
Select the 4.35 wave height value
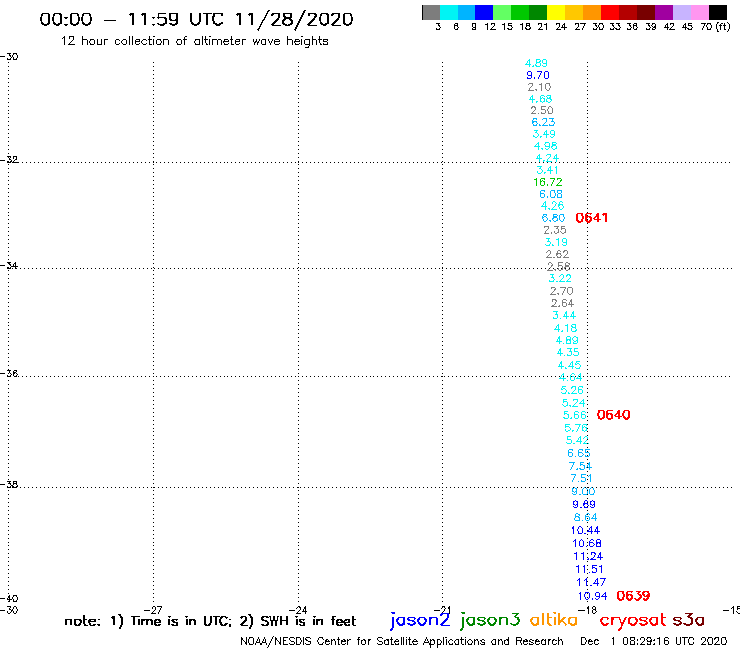coord(568,352)
